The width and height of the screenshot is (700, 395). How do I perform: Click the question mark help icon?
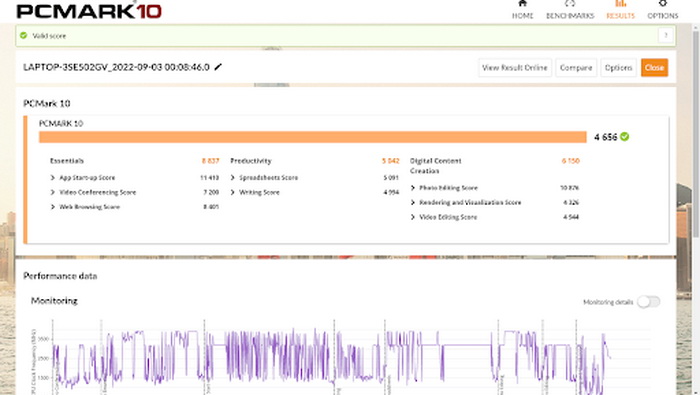click(666, 35)
